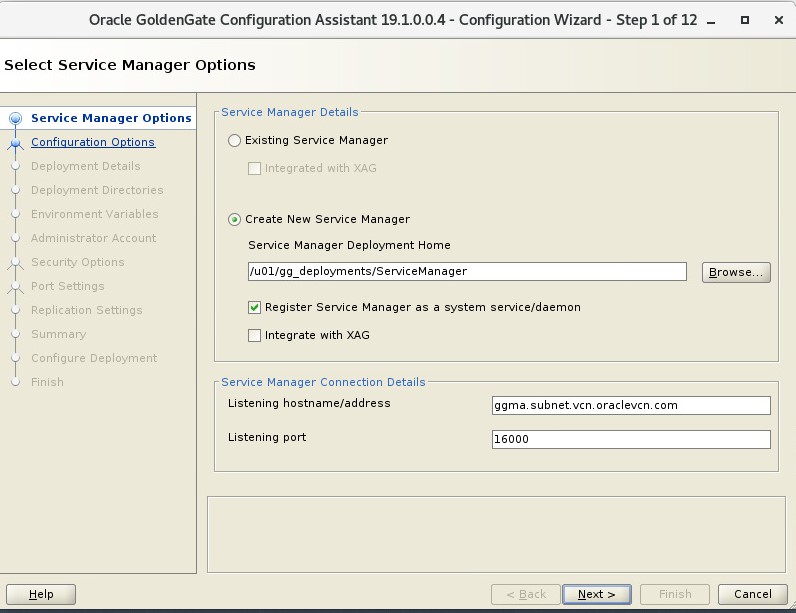
Task: Click the Listening hostname/address field
Action: tap(631, 405)
